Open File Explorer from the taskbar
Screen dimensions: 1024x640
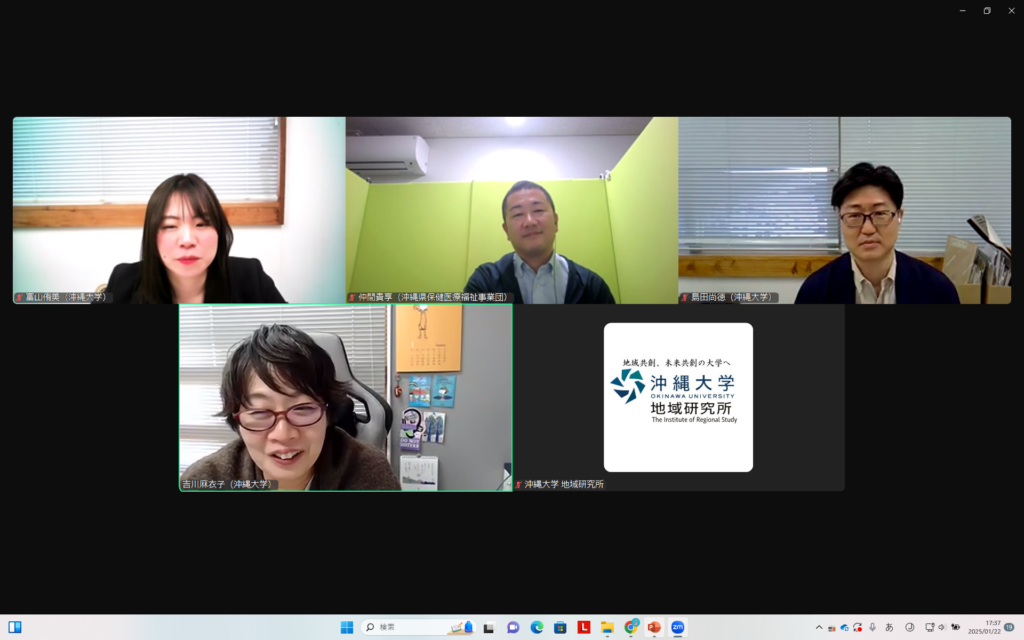[x=607, y=627]
